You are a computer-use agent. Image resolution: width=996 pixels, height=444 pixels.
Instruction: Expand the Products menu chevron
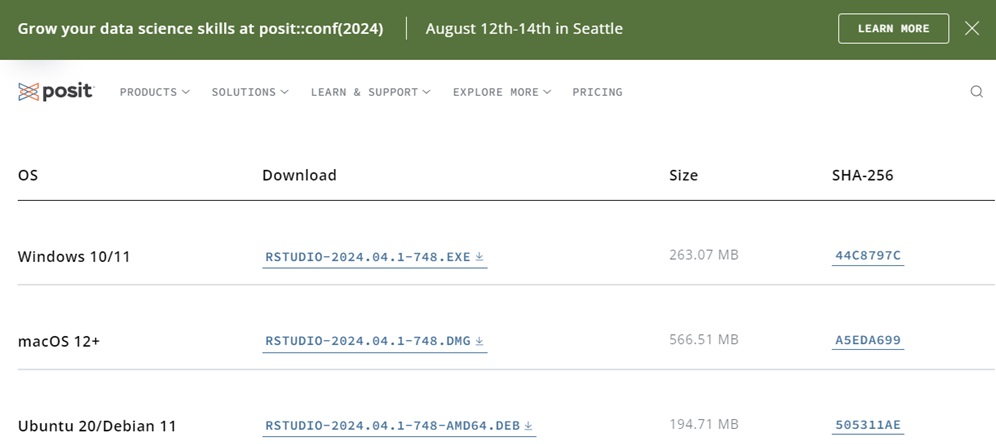point(185,92)
